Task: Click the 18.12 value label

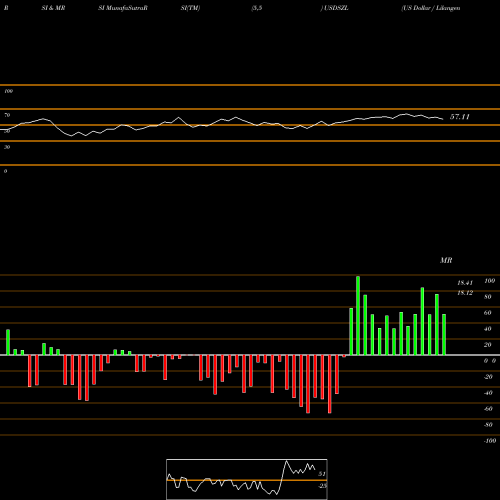Action: coord(465,293)
